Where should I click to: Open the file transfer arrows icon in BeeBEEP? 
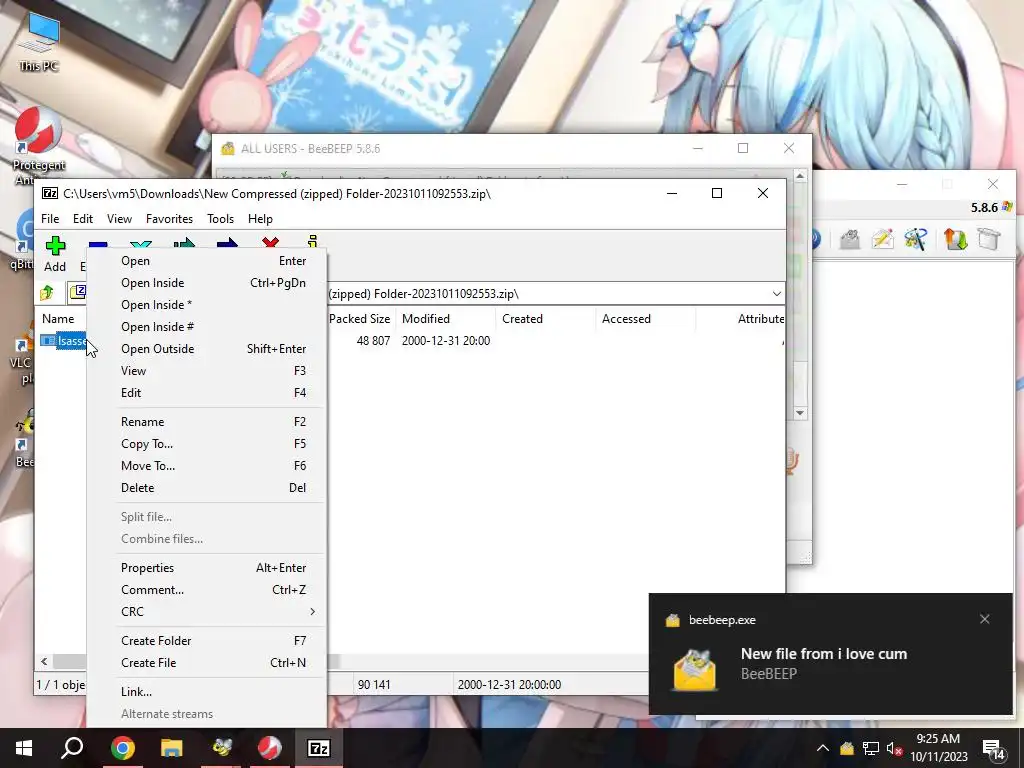tap(955, 239)
